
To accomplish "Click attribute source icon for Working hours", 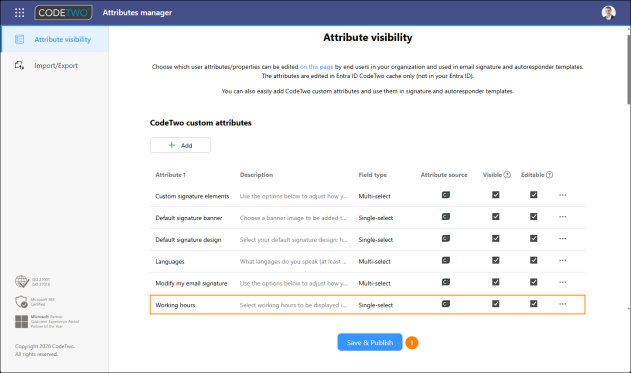I will (x=445, y=304).
